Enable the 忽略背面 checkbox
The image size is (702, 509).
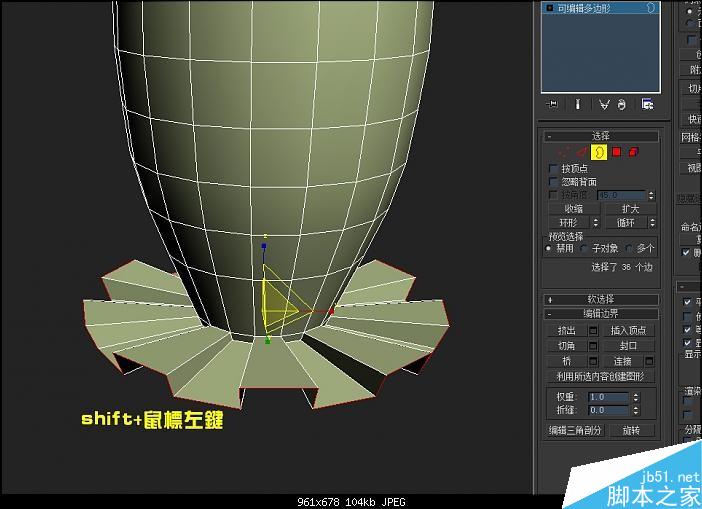[x=553, y=181]
